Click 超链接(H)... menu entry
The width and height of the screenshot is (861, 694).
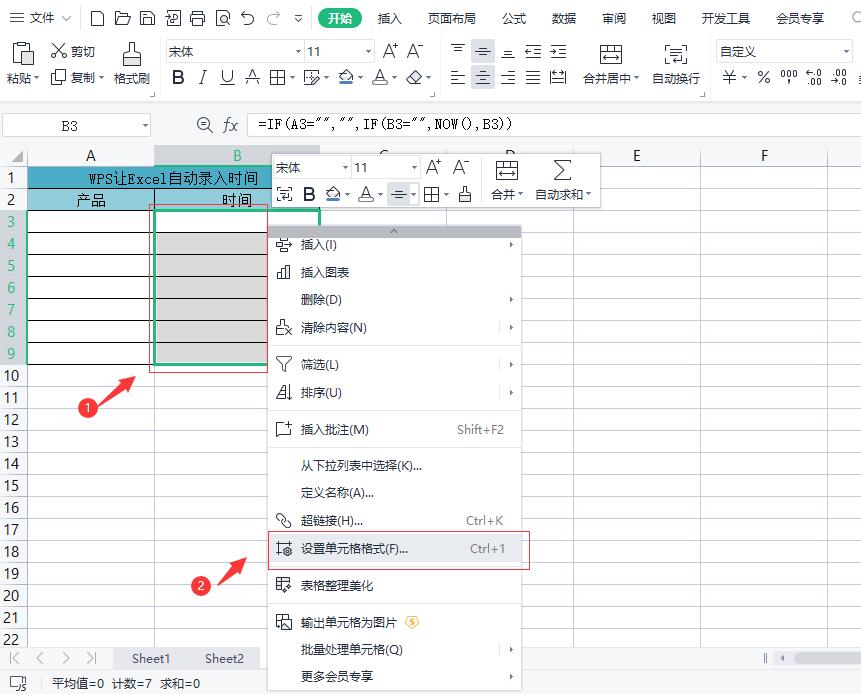(x=394, y=520)
